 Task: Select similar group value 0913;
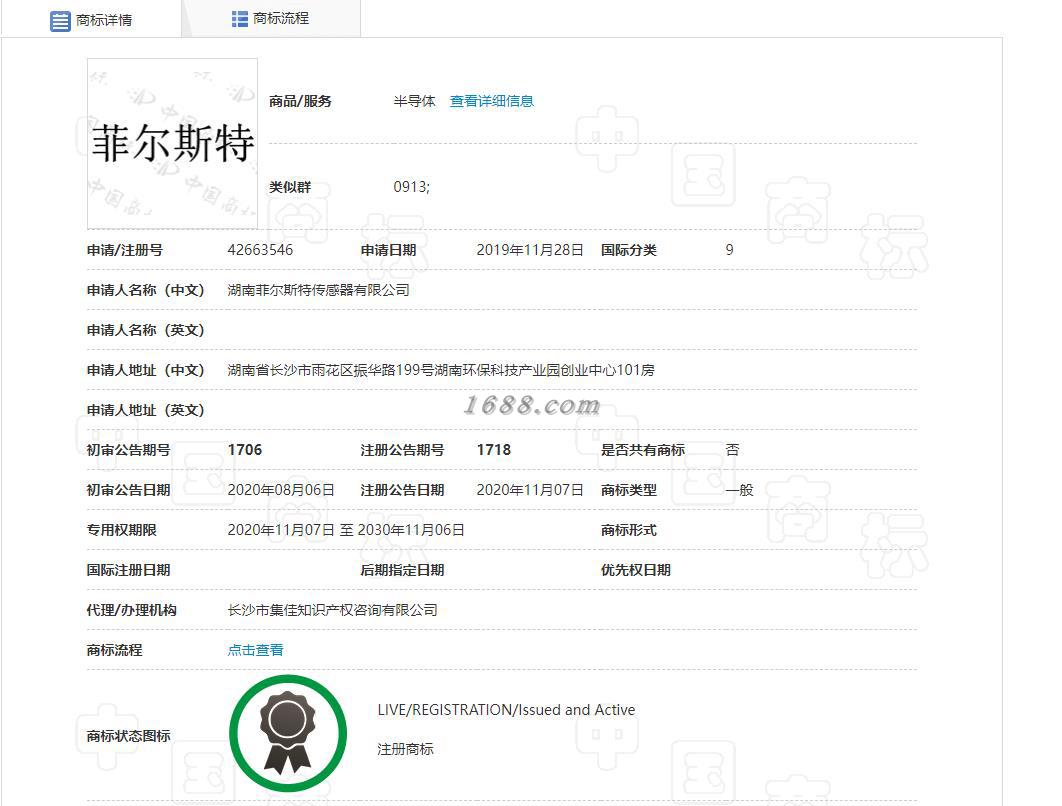click(x=412, y=187)
